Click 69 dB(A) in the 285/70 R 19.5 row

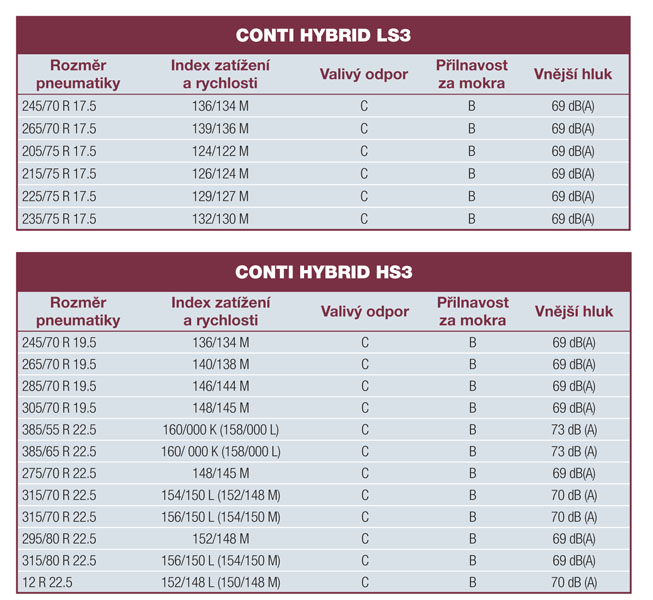(x=573, y=386)
